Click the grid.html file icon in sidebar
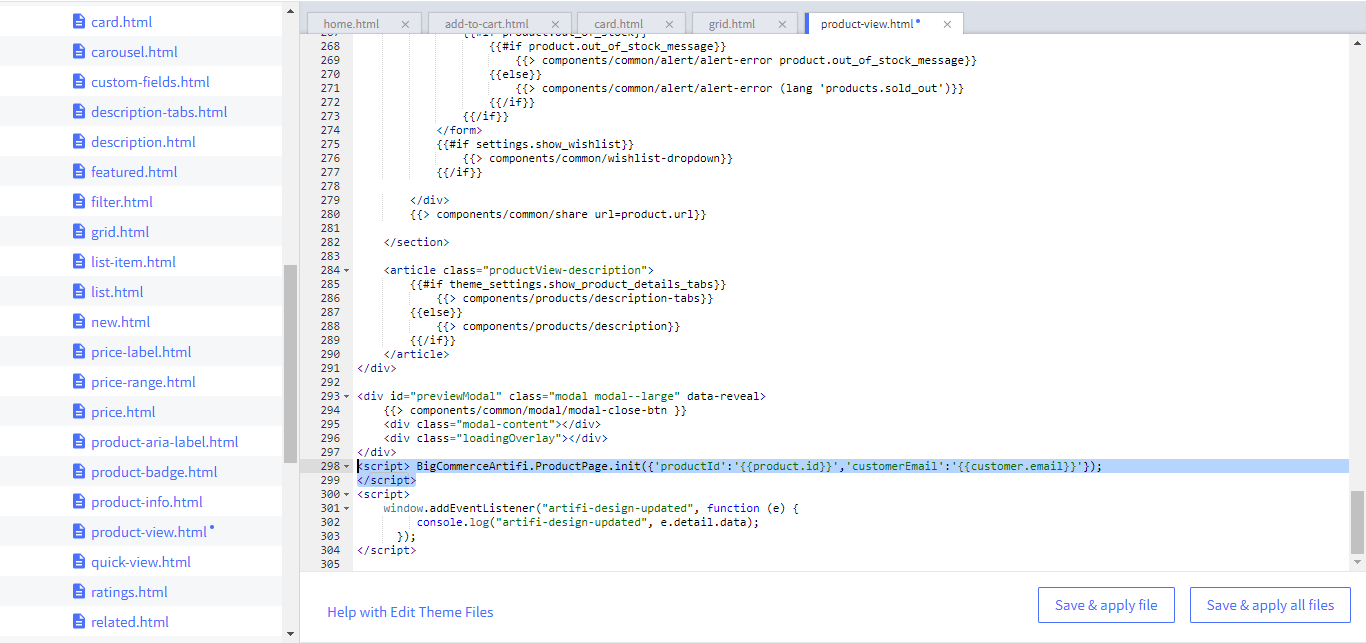1366x643 pixels. pyautogui.click(x=79, y=231)
